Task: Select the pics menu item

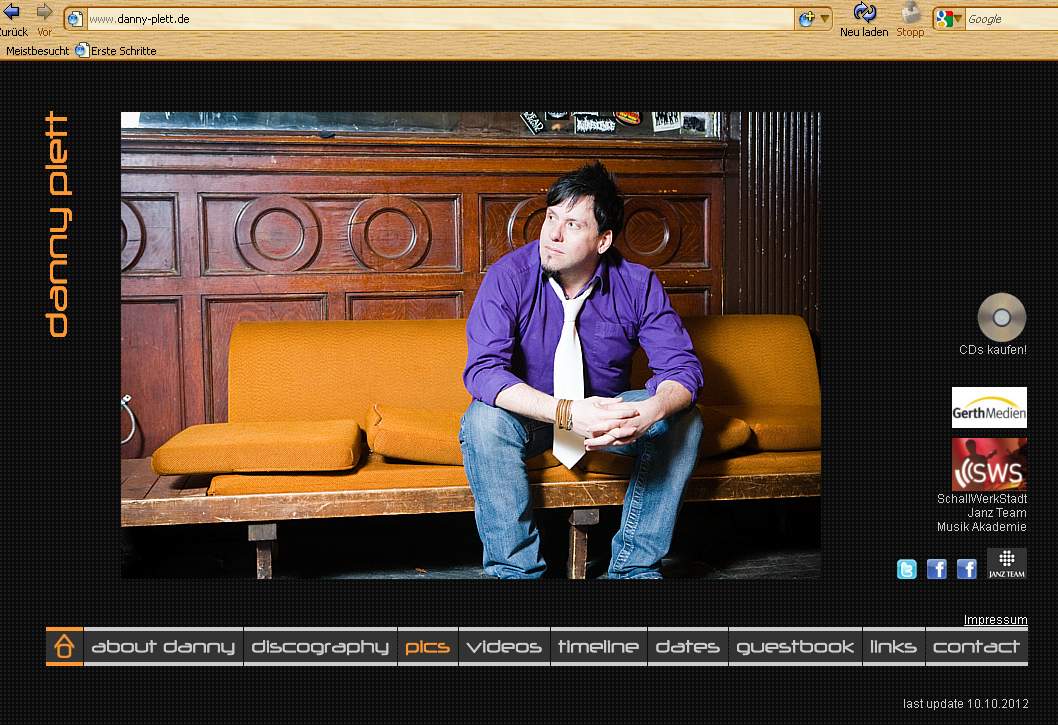Action: point(428,647)
